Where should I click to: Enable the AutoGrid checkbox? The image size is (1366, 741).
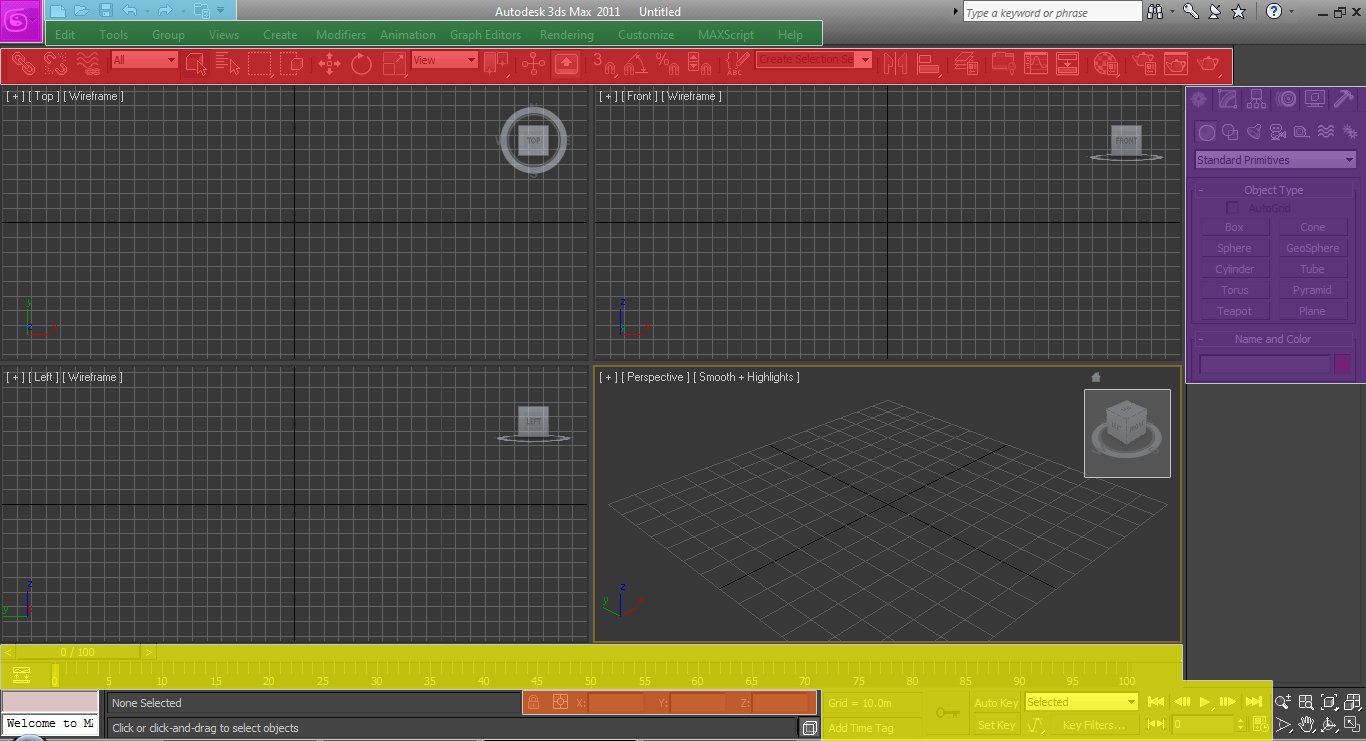coord(1233,208)
